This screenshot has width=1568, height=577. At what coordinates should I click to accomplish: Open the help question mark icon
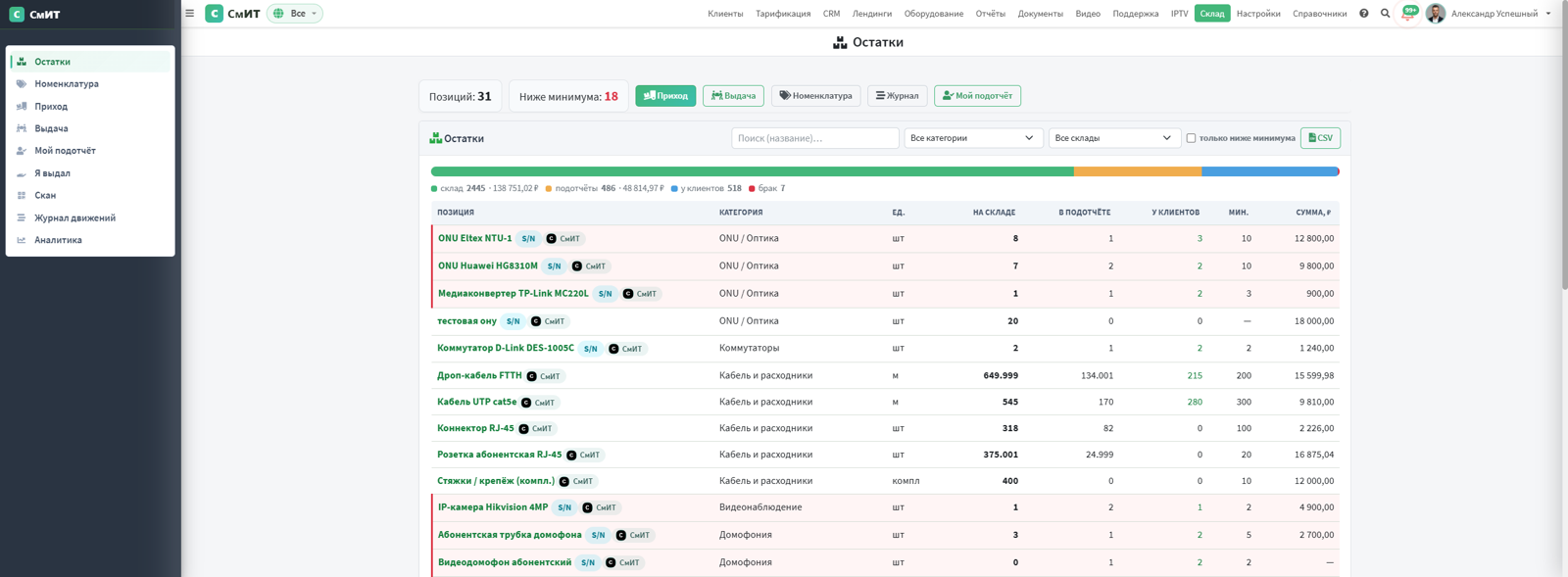tap(1363, 14)
